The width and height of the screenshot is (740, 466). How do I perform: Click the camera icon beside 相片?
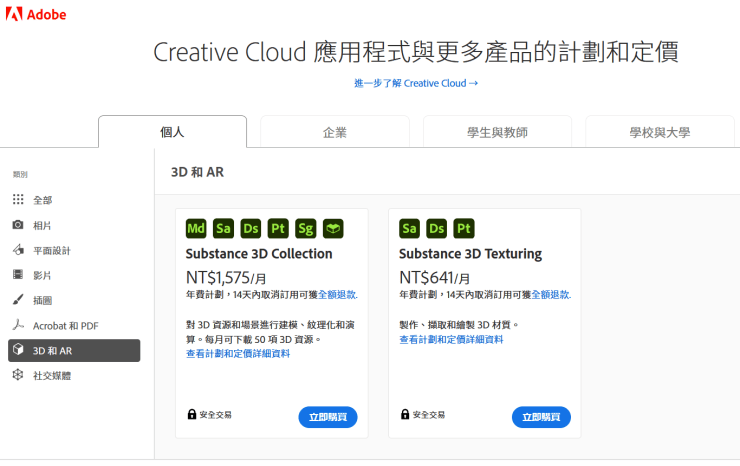click(18, 225)
